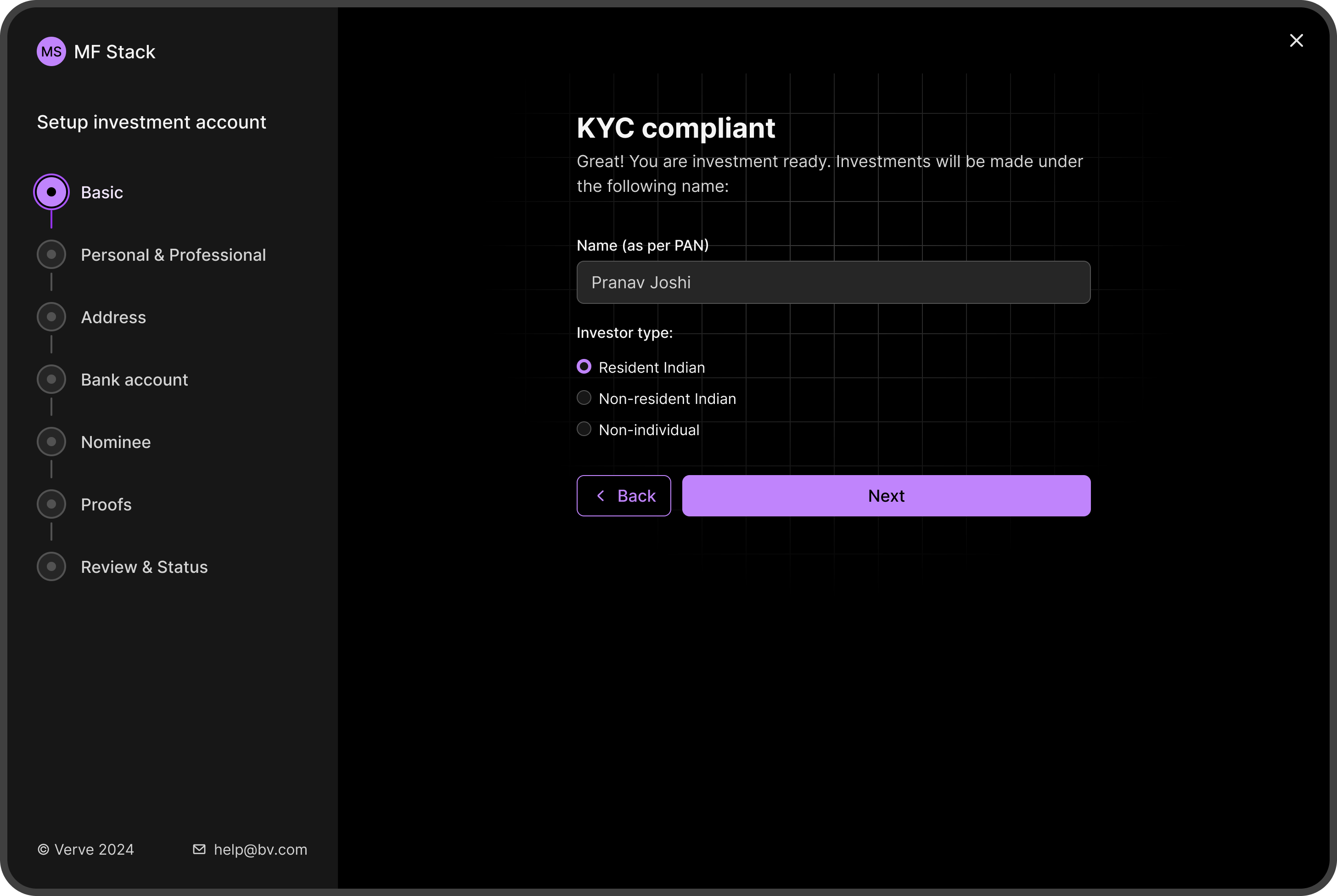
Task: Open the help@bv.com email link
Action: [261, 849]
